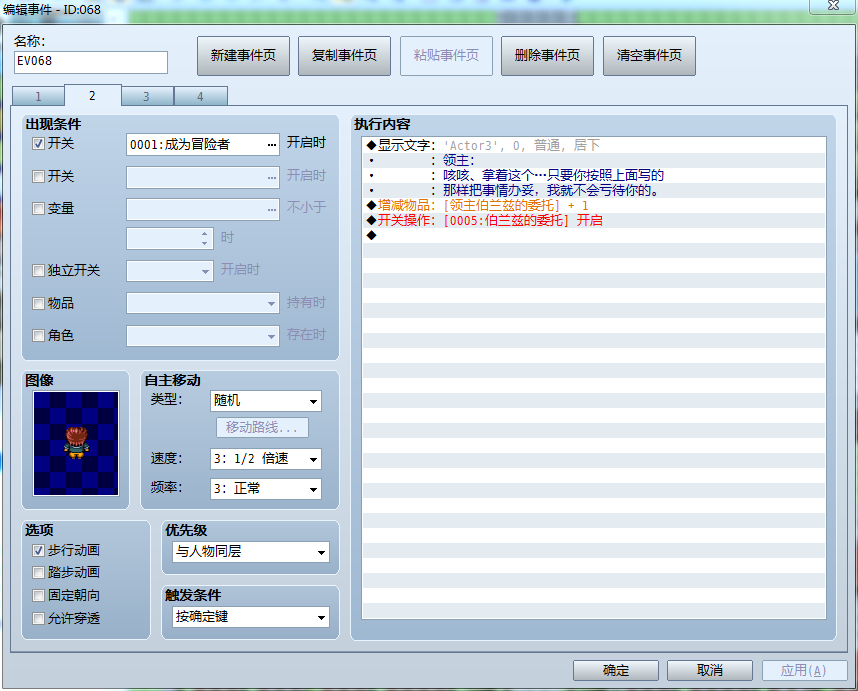Viewport: 858px width, 691px height.
Task: Select the 增减物品 command line
Action: [594, 206]
